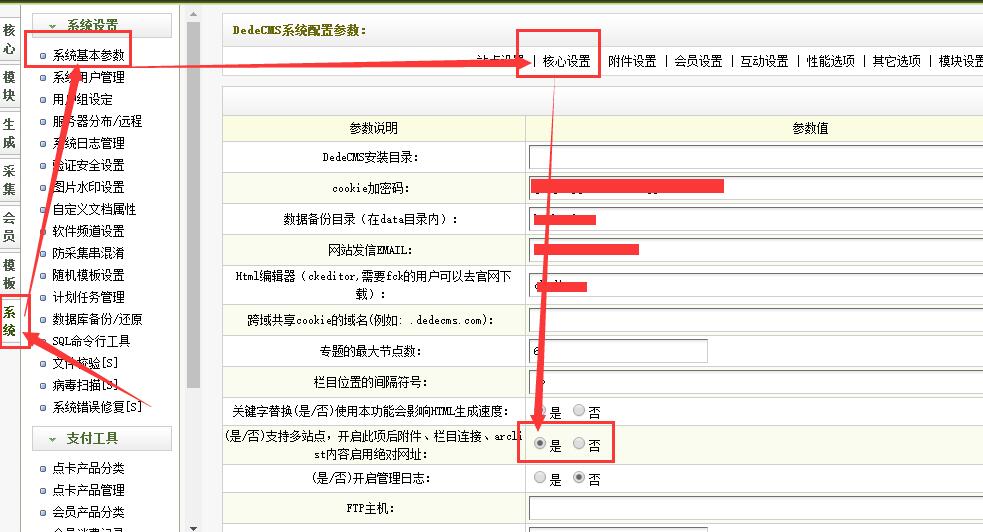Select 否 for multi-site support
The height and width of the screenshot is (532, 983).
[x=579, y=444]
